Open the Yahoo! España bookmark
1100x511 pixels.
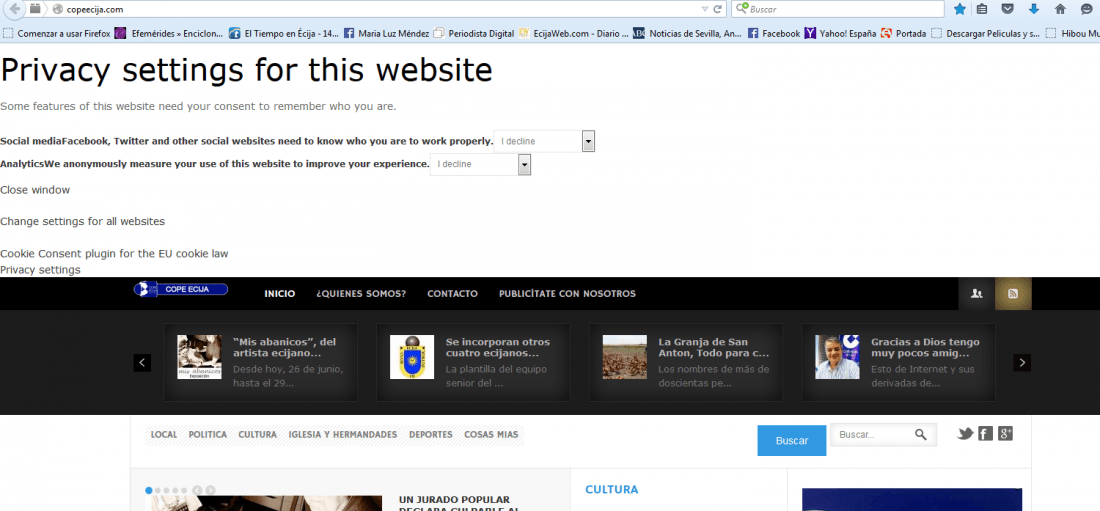840,33
